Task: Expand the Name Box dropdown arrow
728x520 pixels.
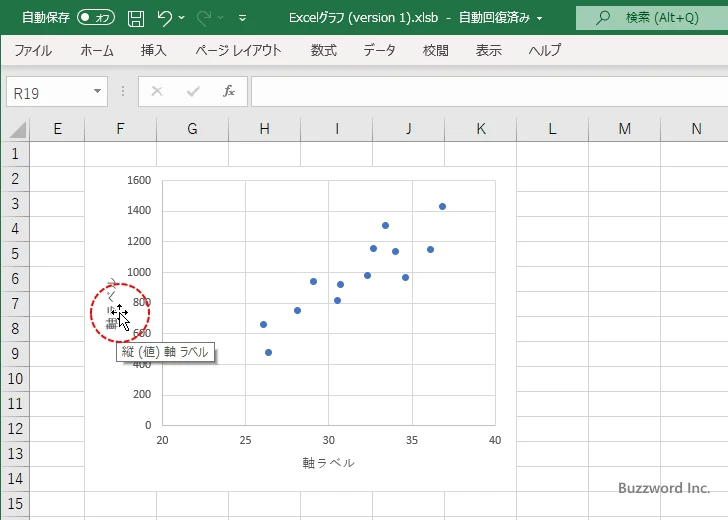Action: pos(97,91)
